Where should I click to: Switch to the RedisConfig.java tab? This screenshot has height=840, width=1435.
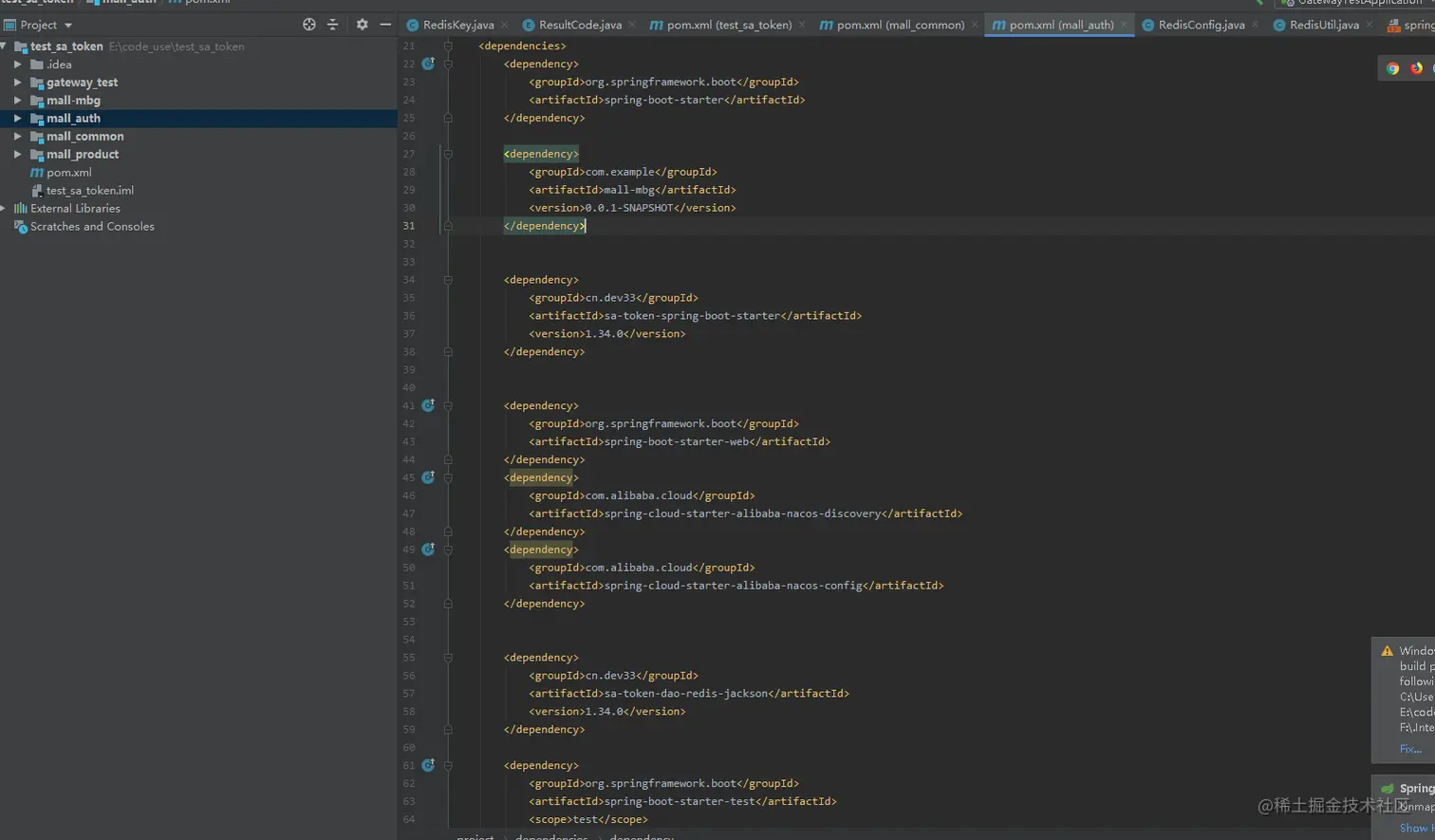coord(1201,25)
